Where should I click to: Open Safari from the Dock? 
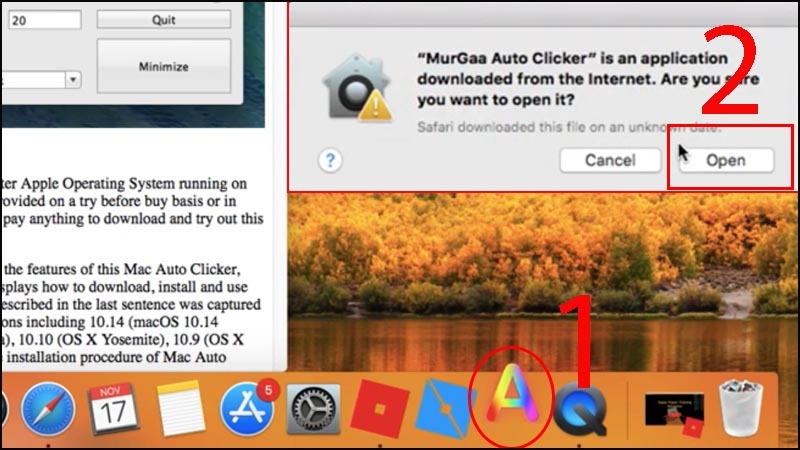click(48, 409)
